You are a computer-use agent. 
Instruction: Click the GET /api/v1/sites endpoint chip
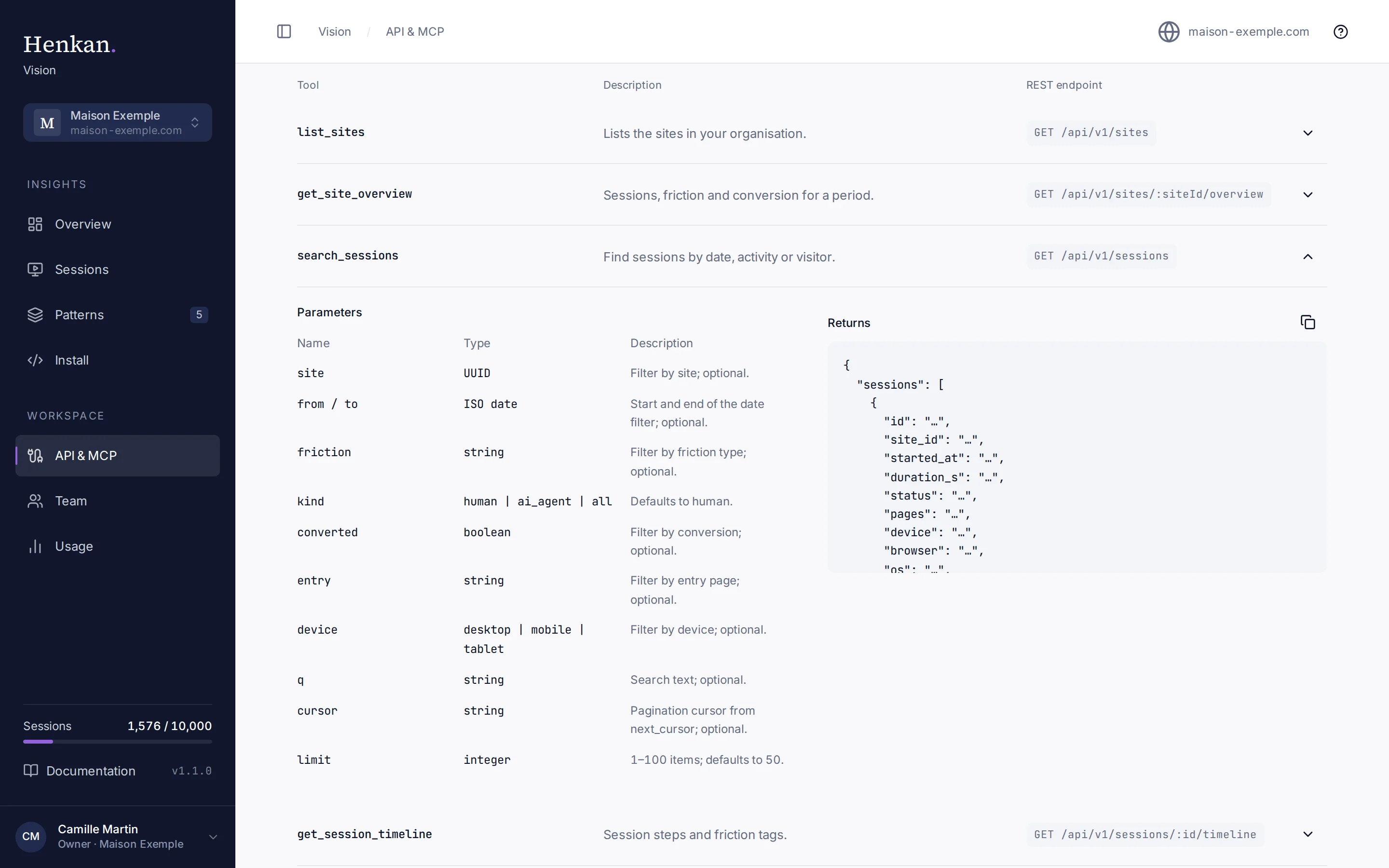1090,133
